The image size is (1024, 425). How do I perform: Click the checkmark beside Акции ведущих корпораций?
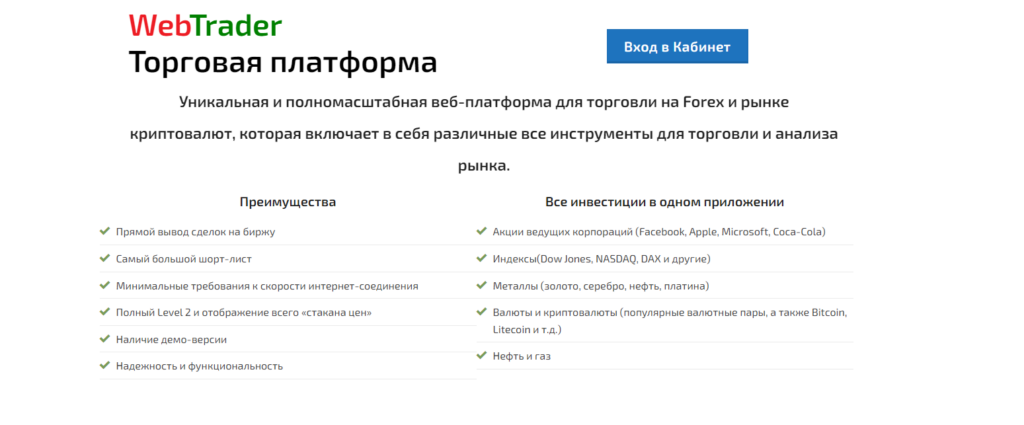coord(482,231)
